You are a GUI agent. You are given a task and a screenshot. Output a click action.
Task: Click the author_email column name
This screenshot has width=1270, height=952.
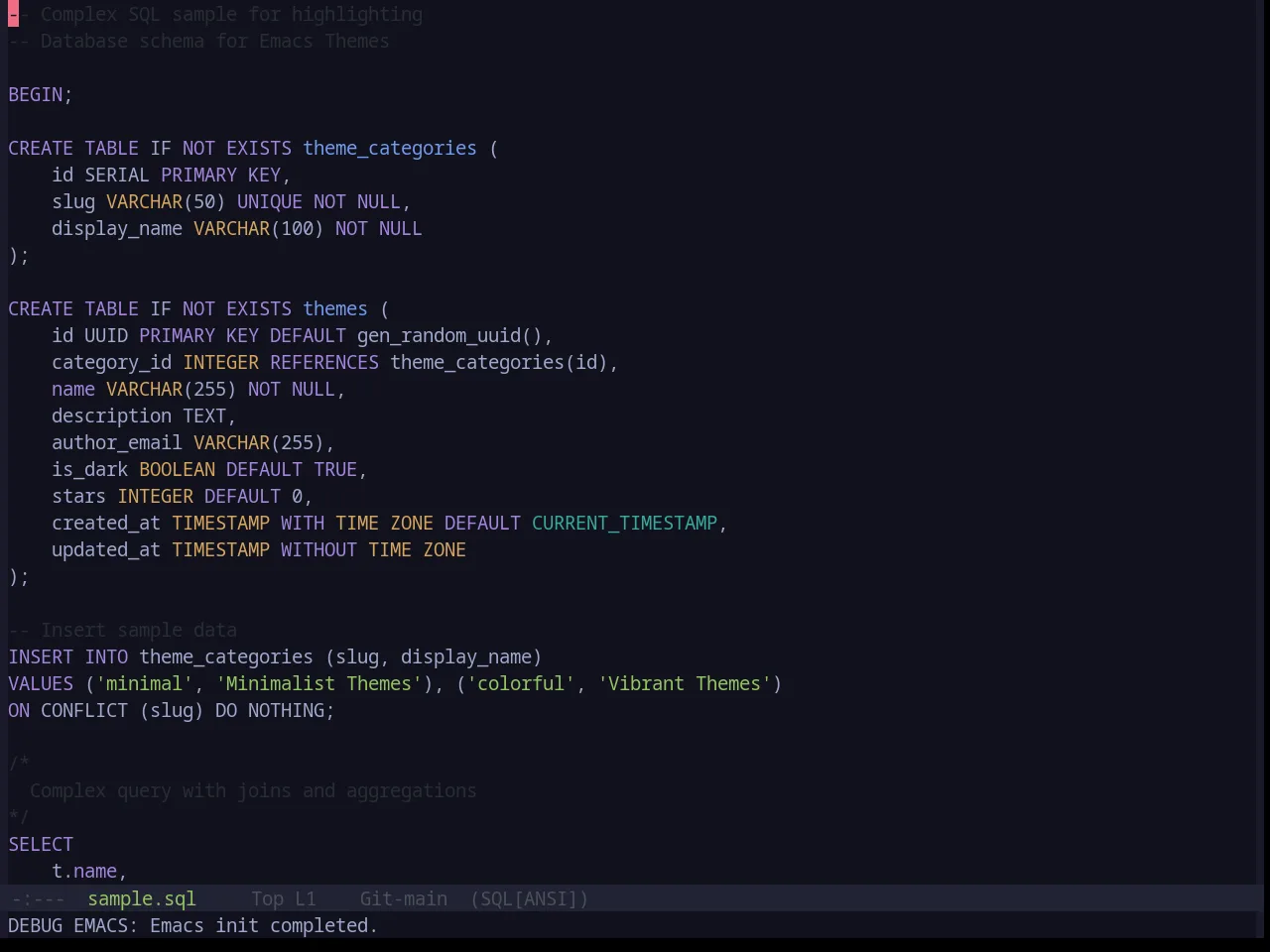[x=117, y=442]
